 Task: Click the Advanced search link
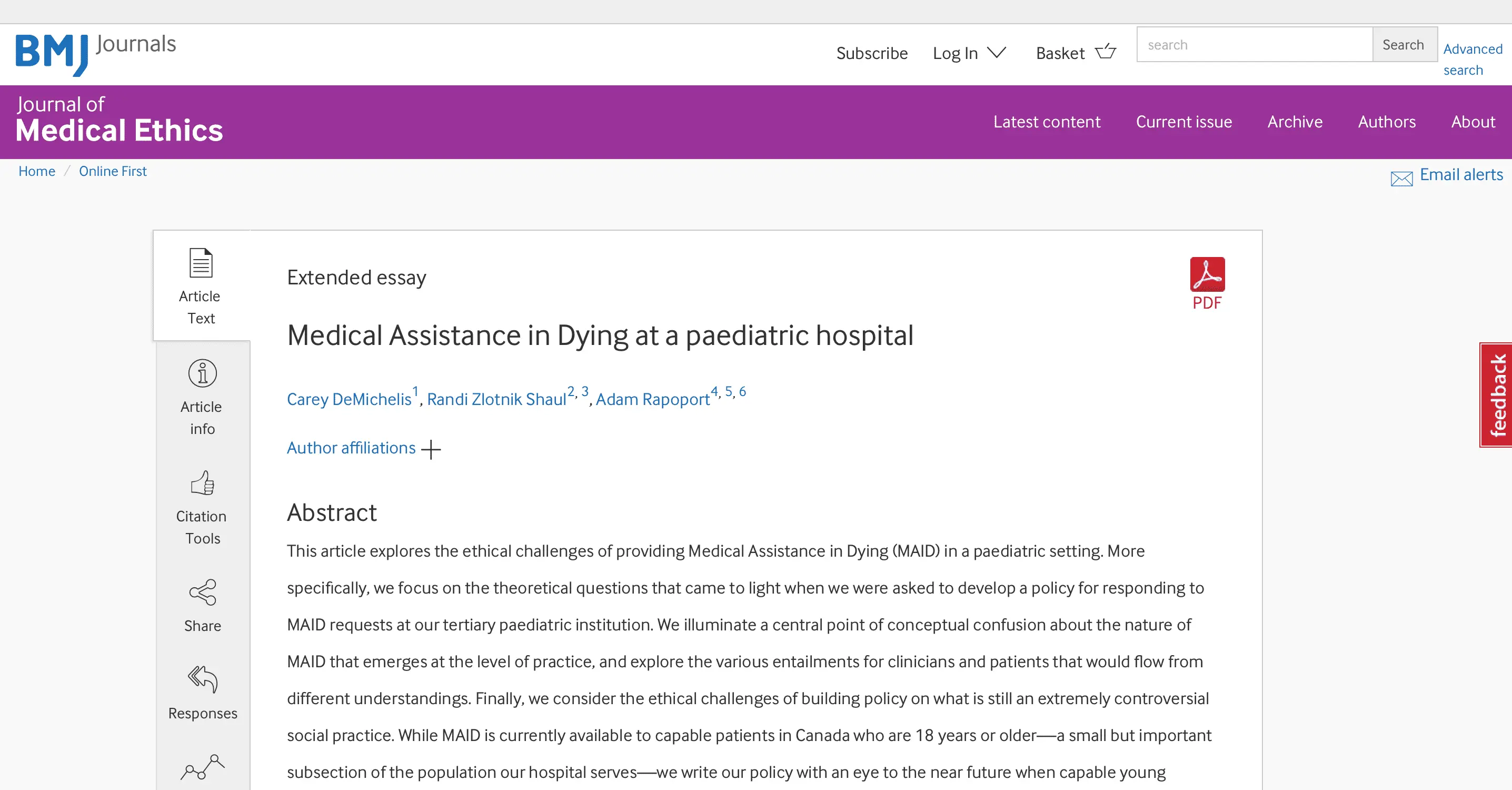[1472, 60]
